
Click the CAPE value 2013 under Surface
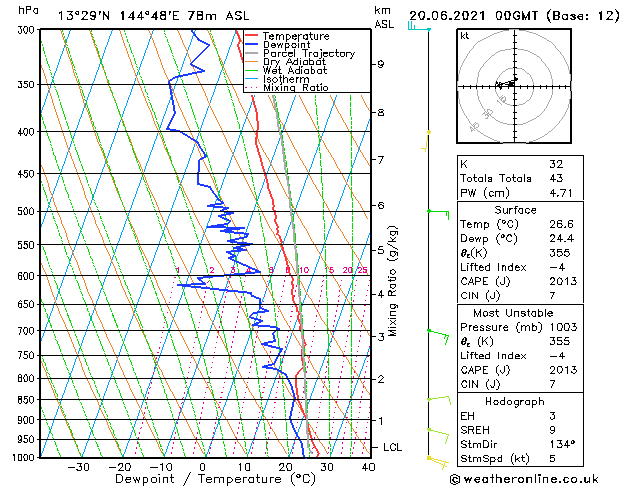click(x=563, y=281)
